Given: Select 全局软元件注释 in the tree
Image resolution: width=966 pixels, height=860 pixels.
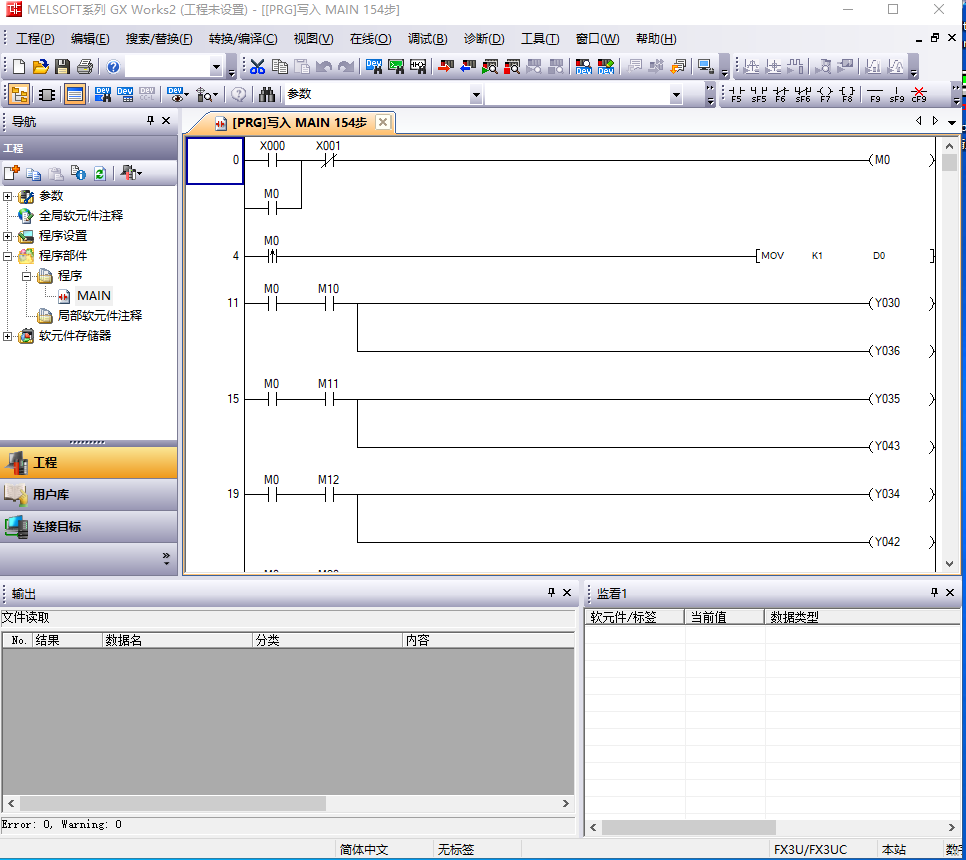Looking at the screenshot, I should [81, 216].
